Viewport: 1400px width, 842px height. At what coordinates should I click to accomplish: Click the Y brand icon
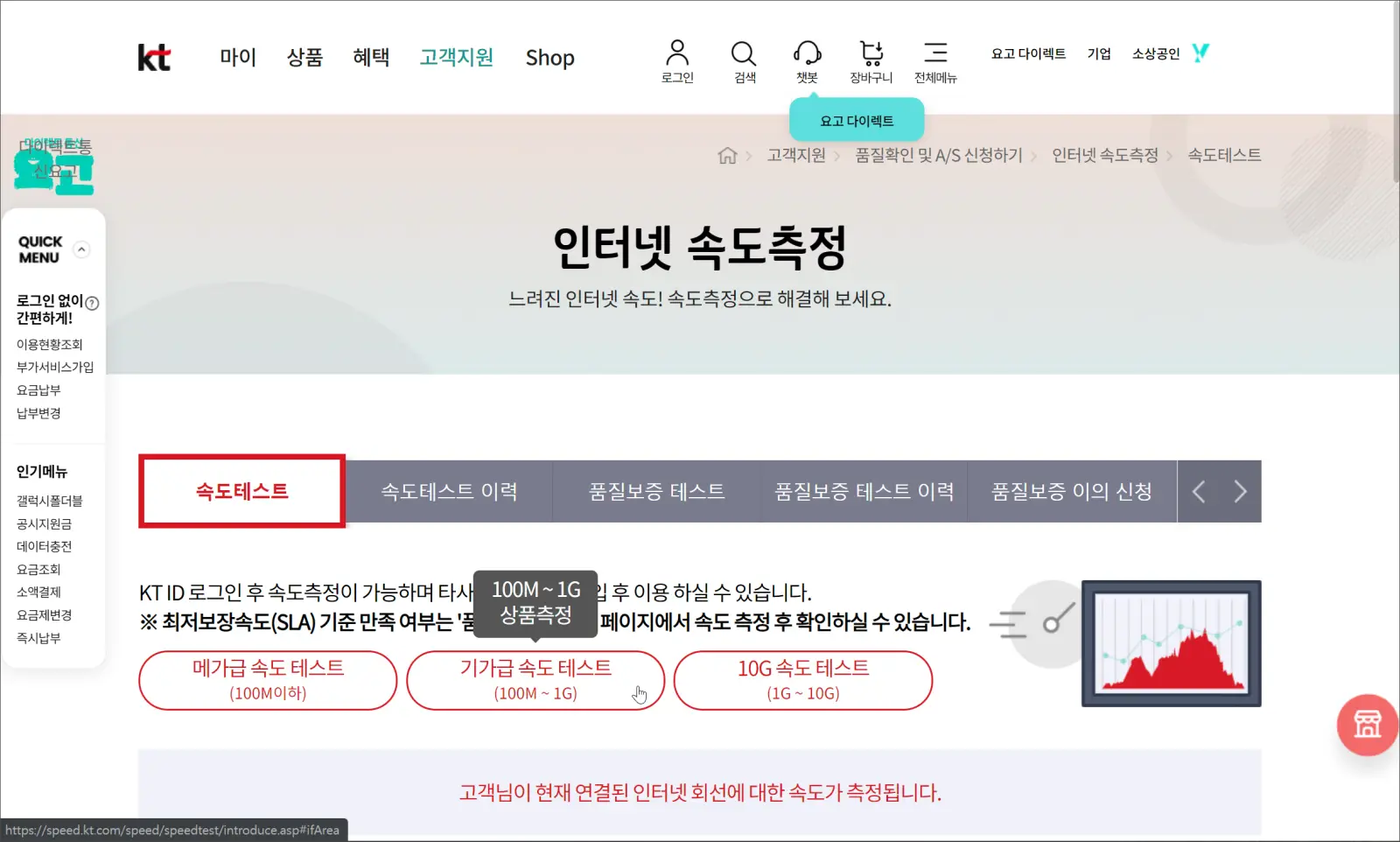coord(1200,53)
